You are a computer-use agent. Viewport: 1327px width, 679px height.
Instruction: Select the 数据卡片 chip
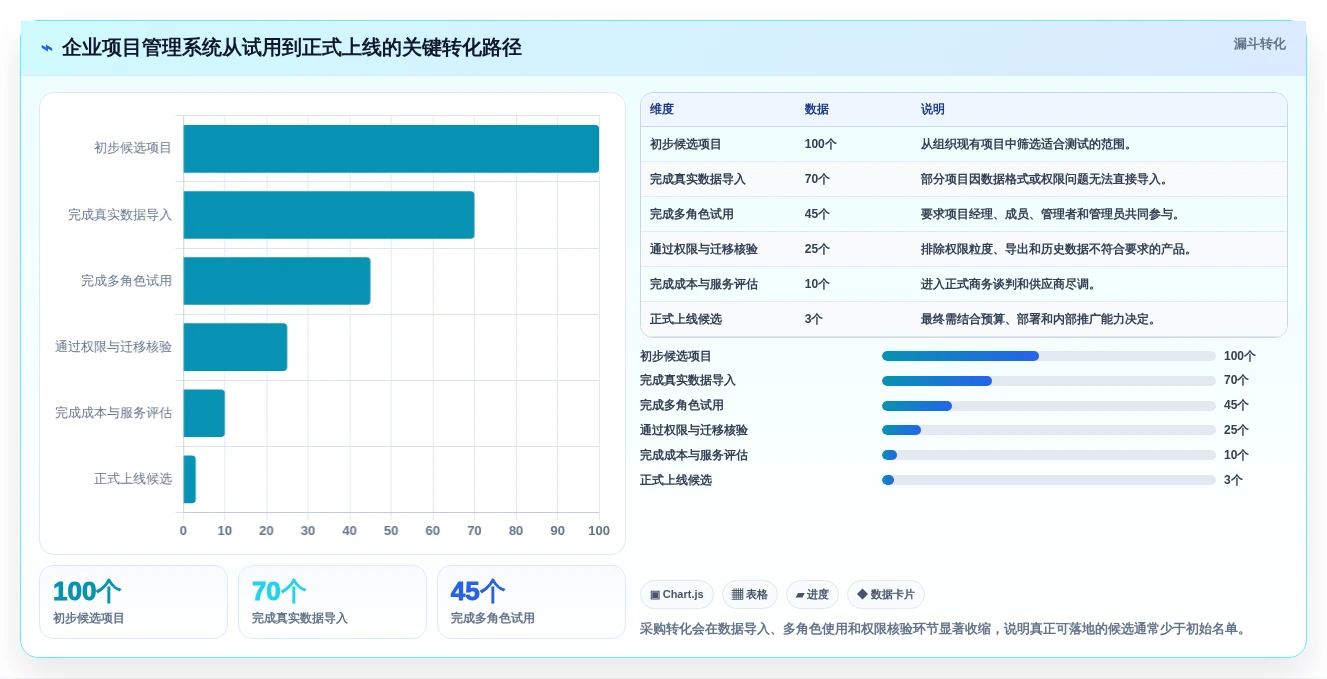(886, 594)
